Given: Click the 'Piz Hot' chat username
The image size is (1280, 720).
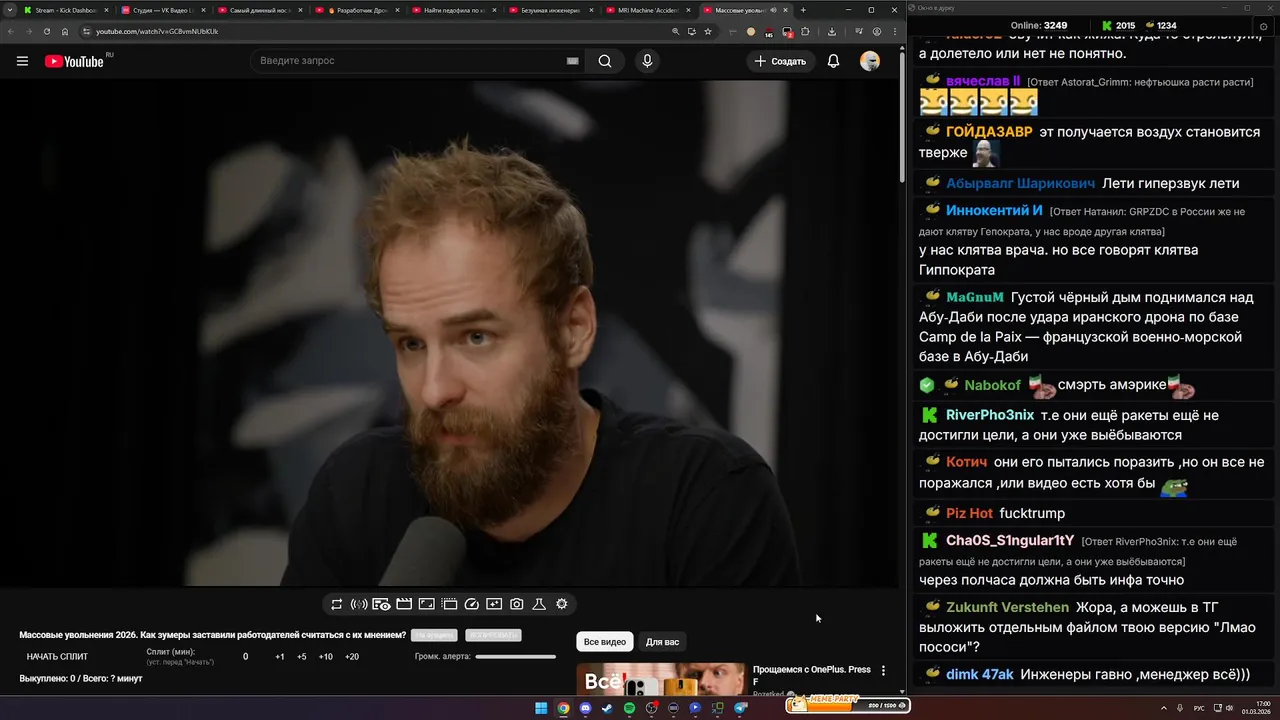Looking at the screenshot, I should [969, 513].
